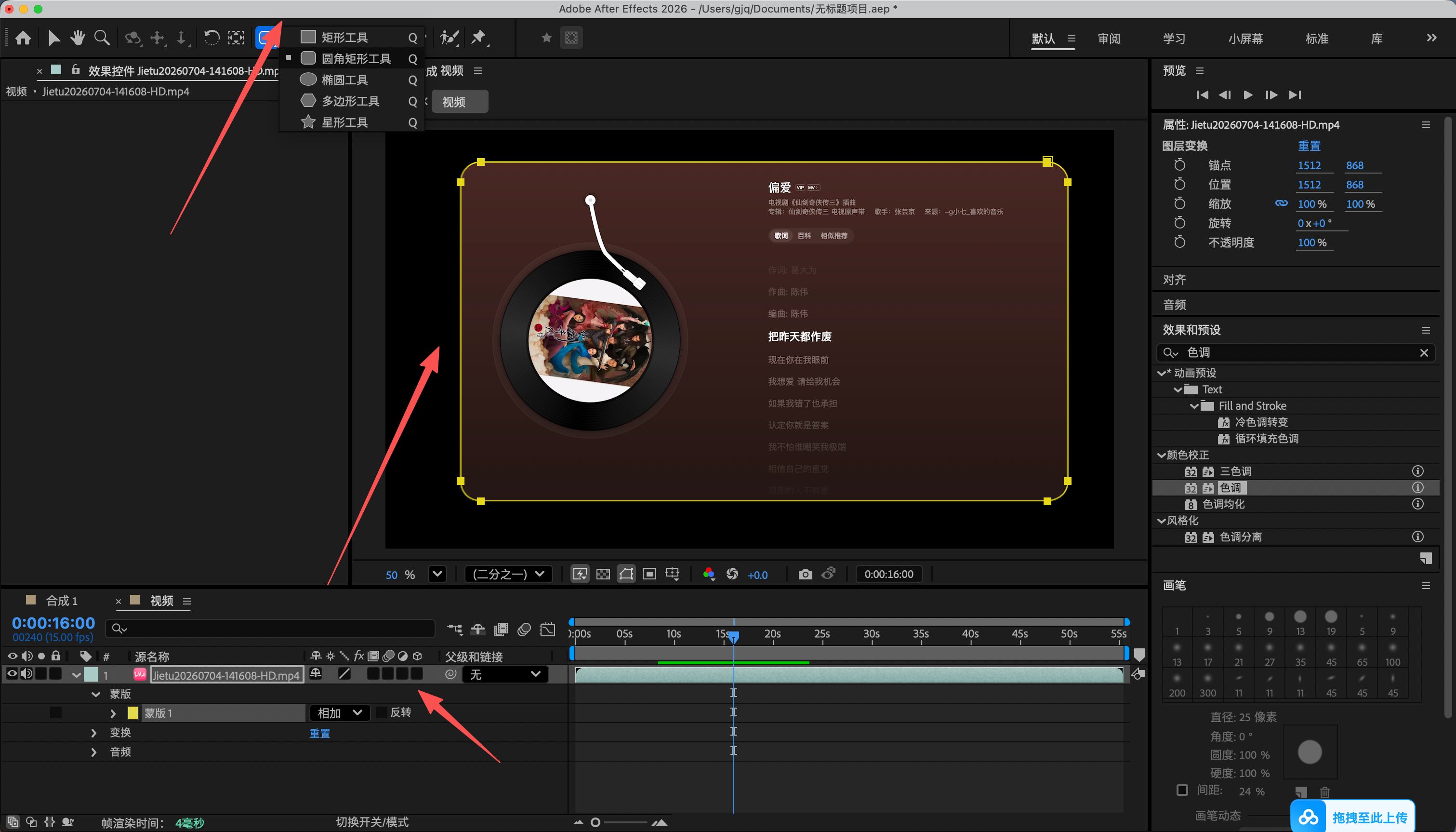The height and width of the screenshot is (832, 1456).
Task: Expand the 变换 transform group
Action: 93,733
